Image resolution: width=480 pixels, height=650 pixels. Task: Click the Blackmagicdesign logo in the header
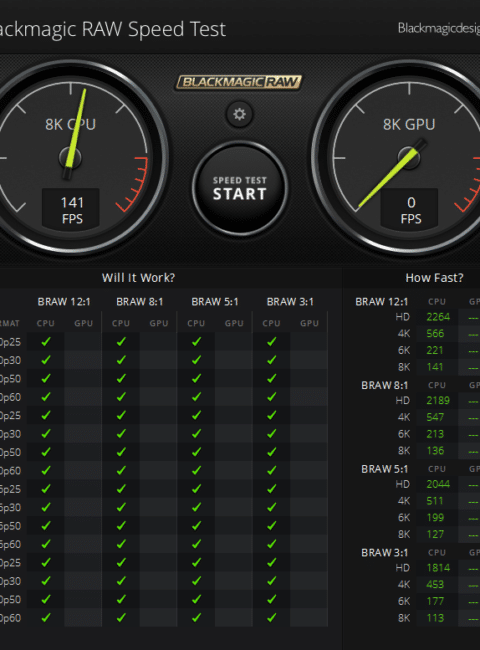click(439, 29)
